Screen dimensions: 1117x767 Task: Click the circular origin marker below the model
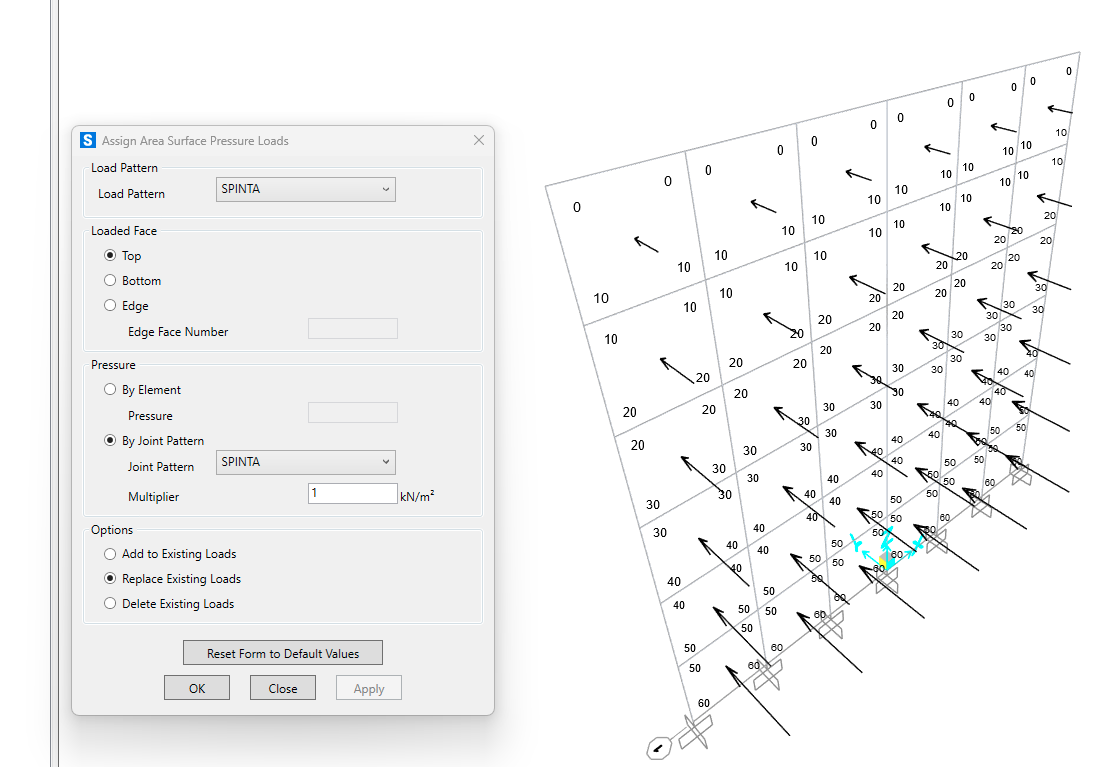click(658, 748)
